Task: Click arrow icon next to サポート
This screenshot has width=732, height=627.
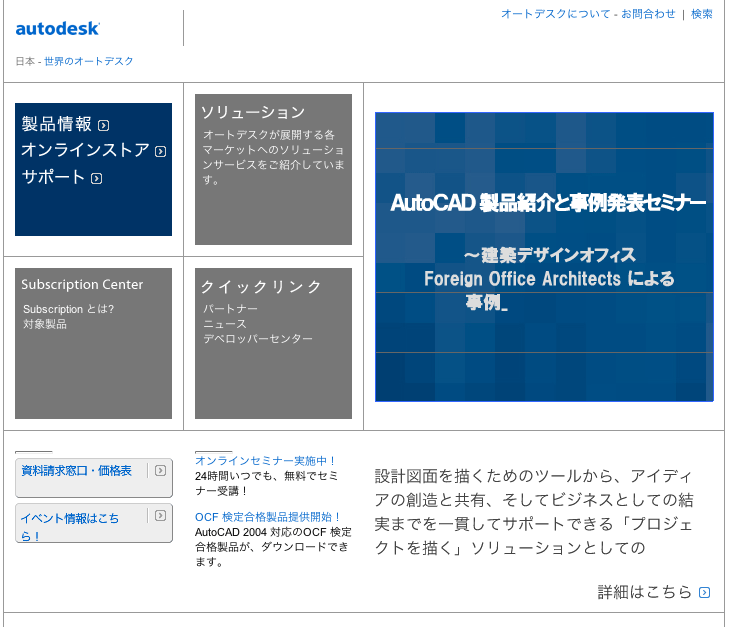Action: pyautogui.click(x=97, y=179)
